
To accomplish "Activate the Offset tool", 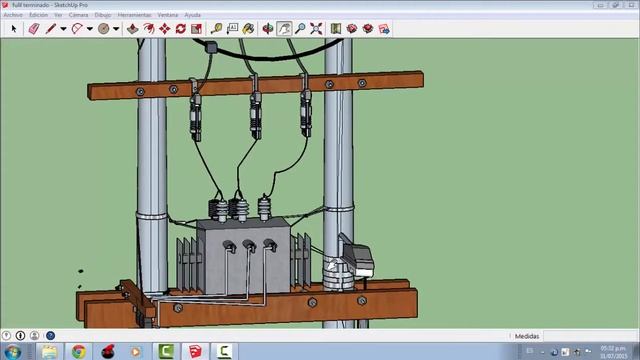I will pyautogui.click(x=149, y=29).
